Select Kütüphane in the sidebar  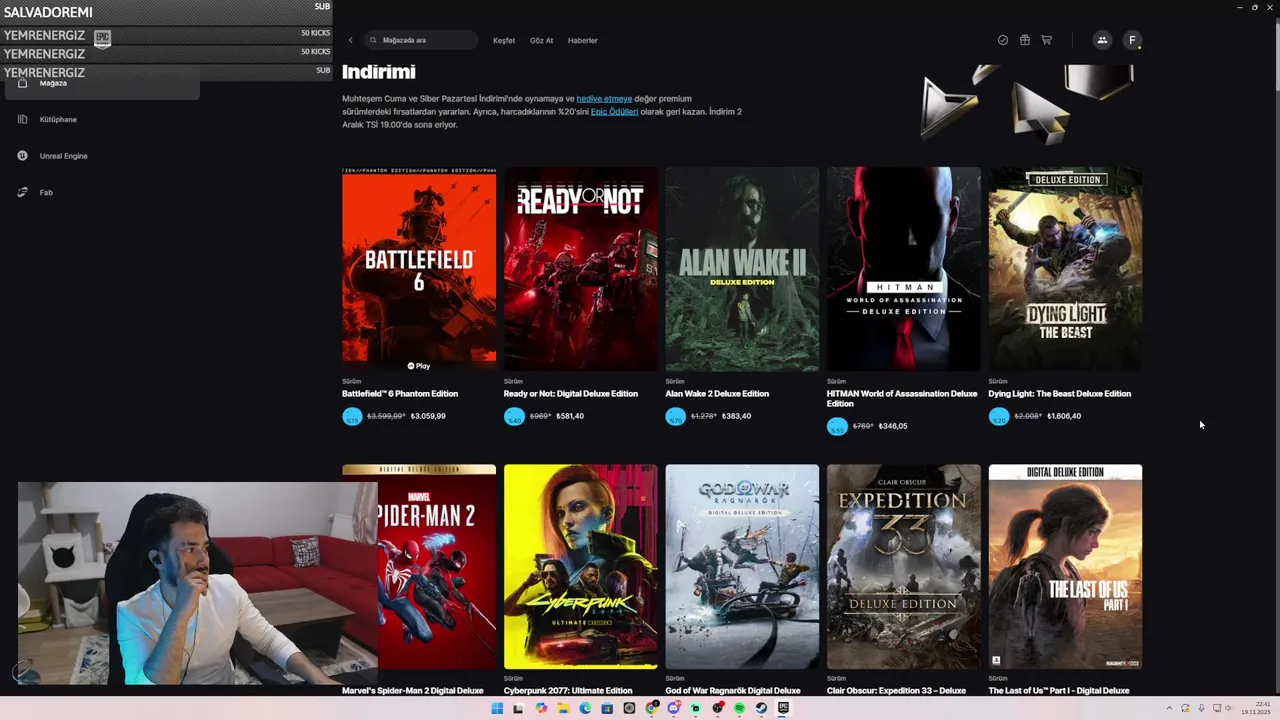coord(58,119)
